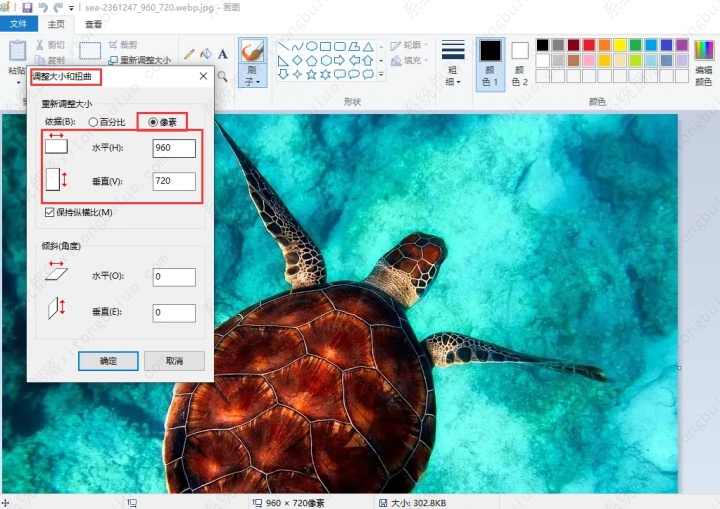Click the Save icon in title bar
Screen dimensions: 720x509
(x=27, y=7)
